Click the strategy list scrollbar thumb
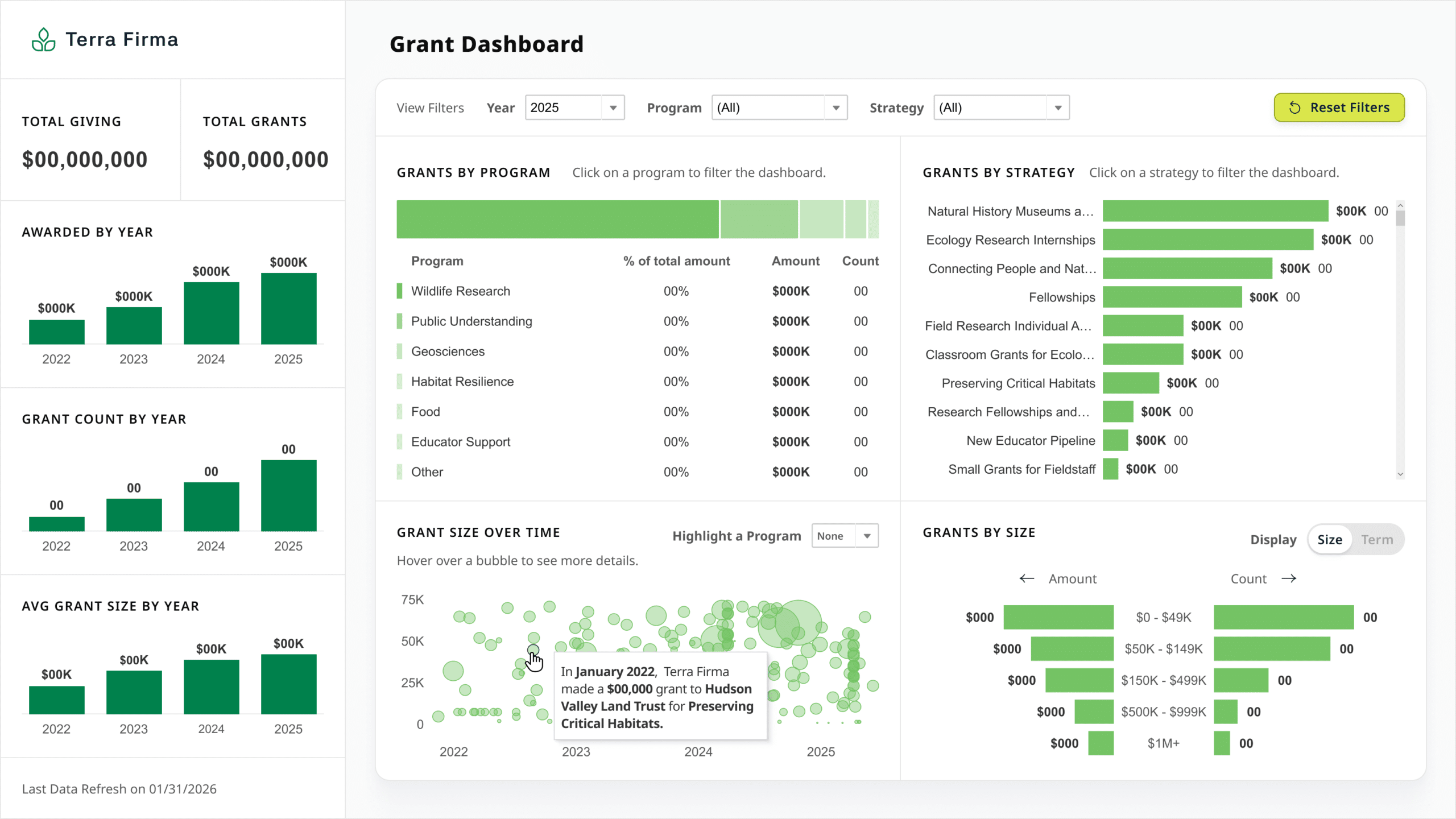This screenshot has height=819, width=1456. pos(1400,218)
